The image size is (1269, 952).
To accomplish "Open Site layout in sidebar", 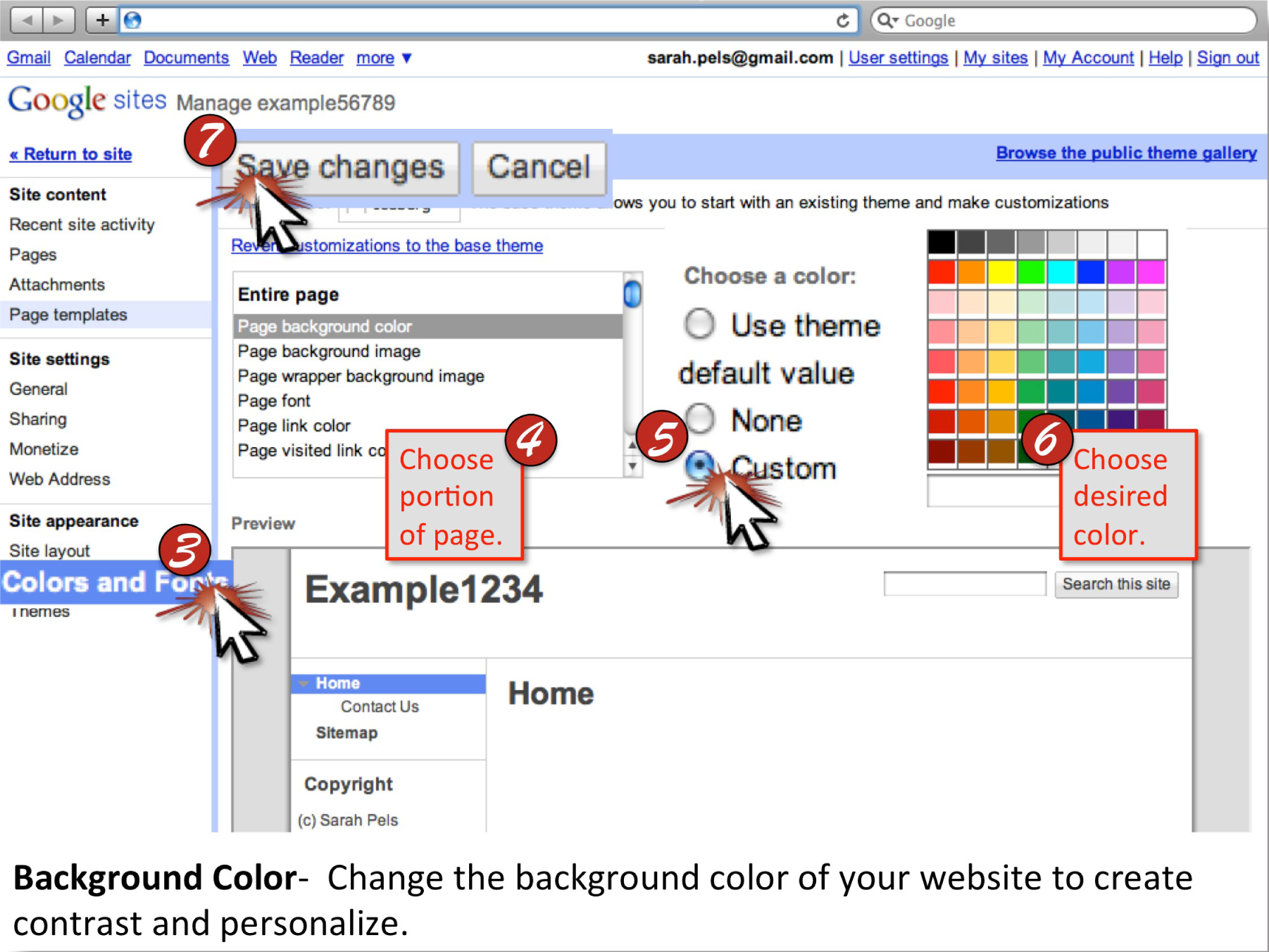I will point(49,551).
